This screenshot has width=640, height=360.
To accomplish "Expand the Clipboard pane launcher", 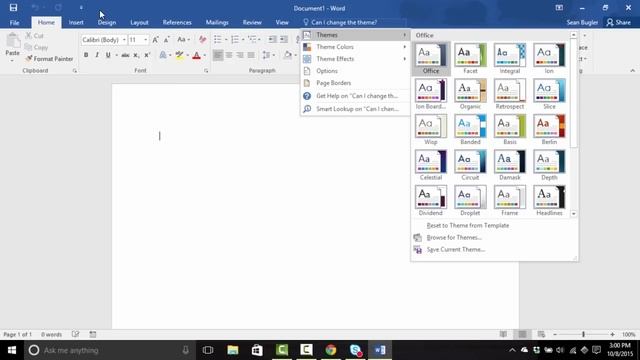I will 75,71.
